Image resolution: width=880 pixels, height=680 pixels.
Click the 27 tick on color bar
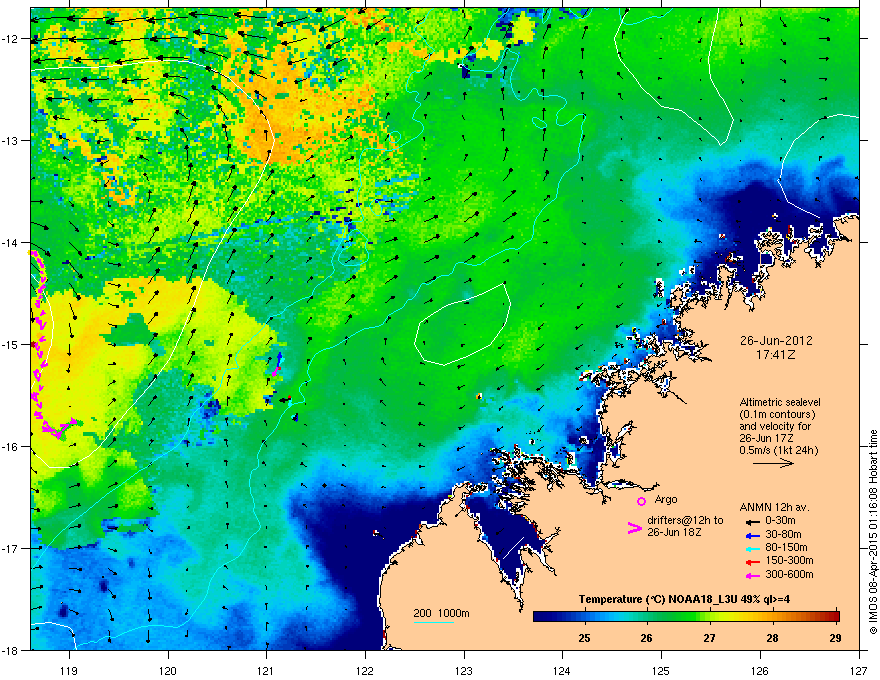709,638
